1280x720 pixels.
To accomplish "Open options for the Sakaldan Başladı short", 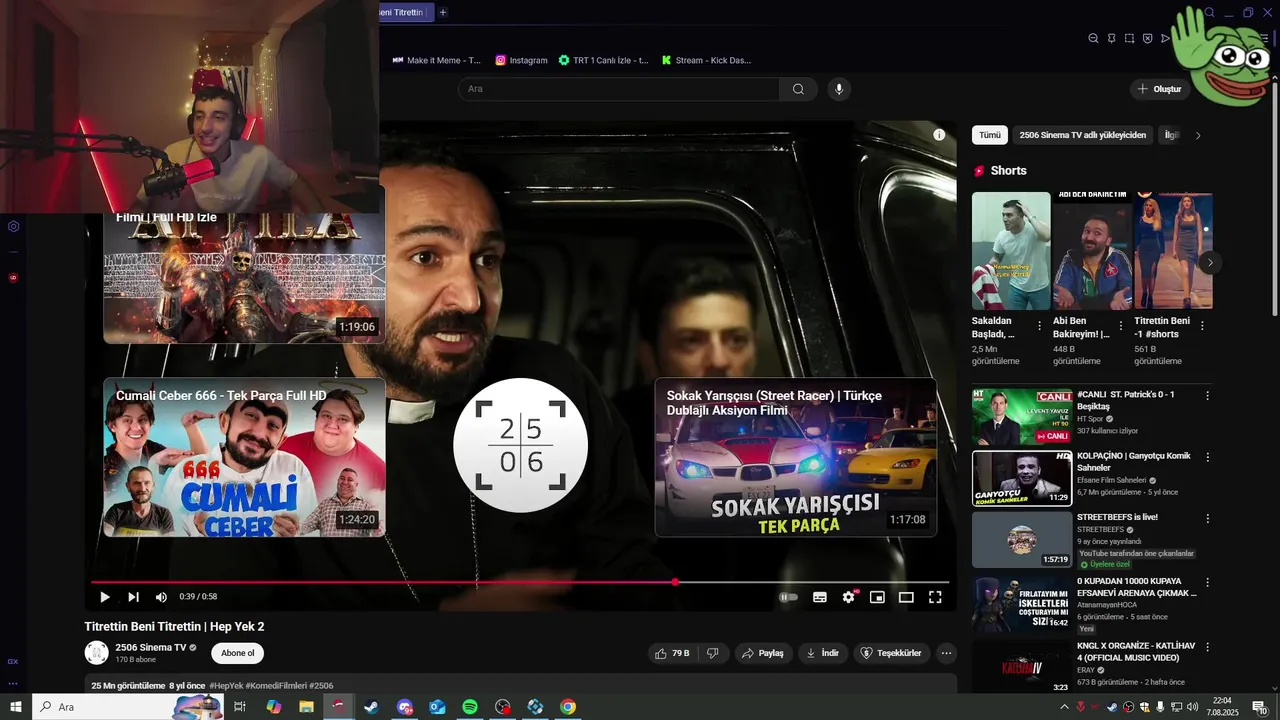I will (x=1039, y=326).
